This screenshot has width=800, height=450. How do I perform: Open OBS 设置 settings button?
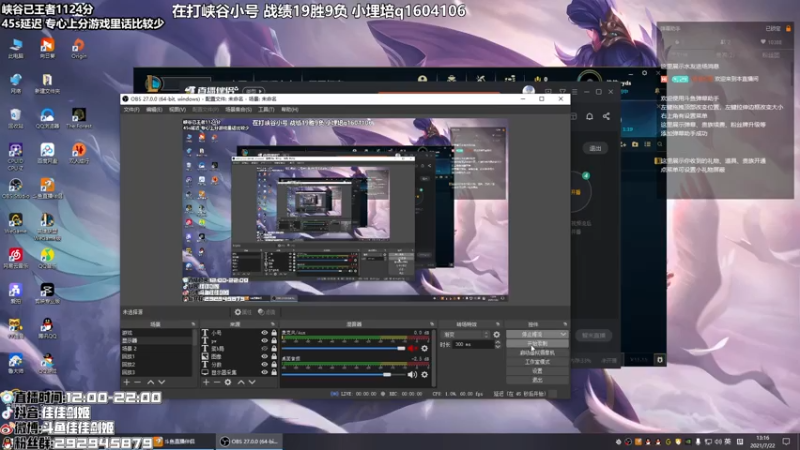click(x=537, y=371)
